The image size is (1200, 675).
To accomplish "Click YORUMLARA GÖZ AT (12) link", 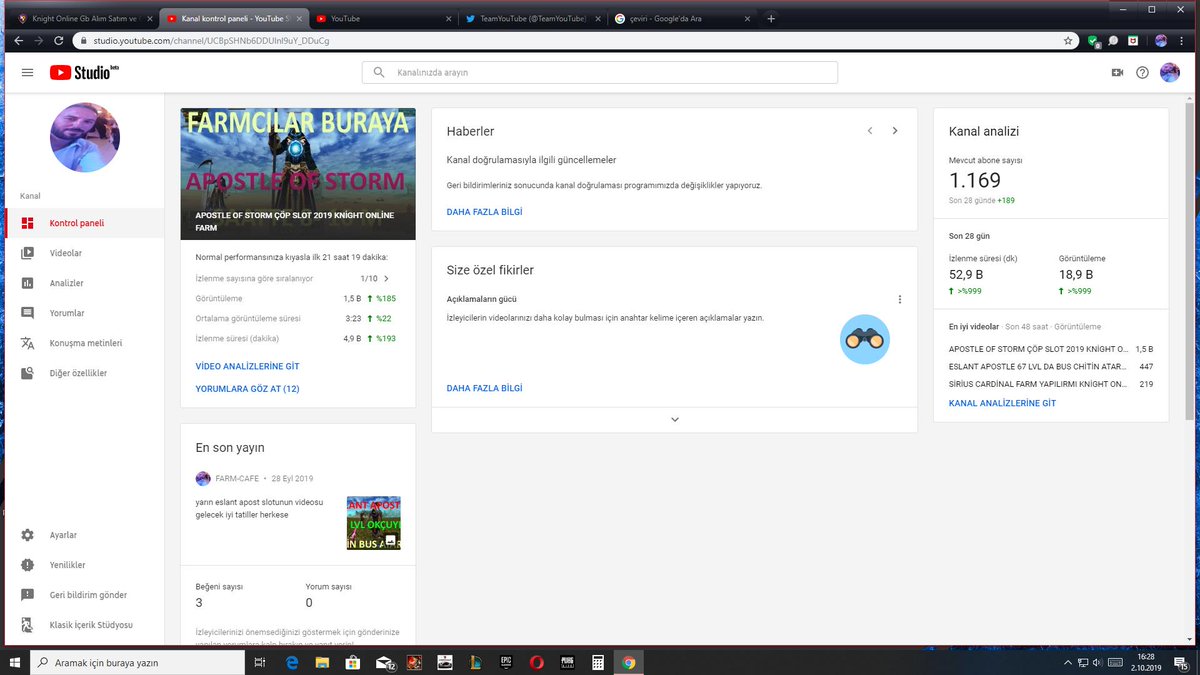I will pyautogui.click(x=247, y=388).
